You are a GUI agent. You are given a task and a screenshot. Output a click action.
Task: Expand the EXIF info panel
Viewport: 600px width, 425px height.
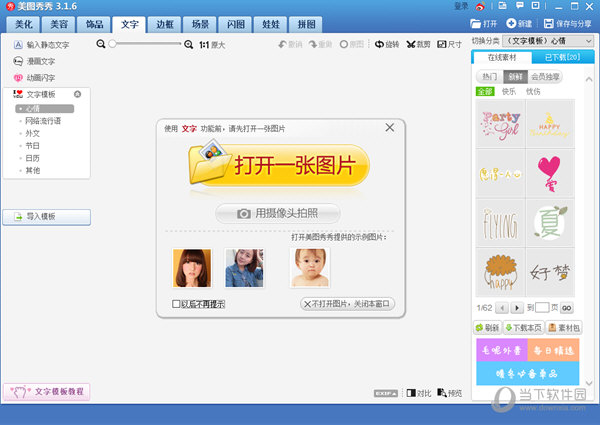point(387,393)
